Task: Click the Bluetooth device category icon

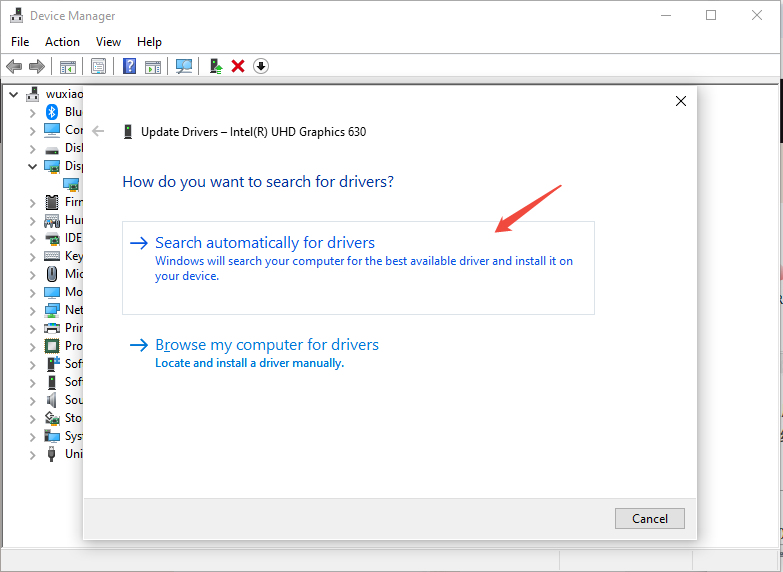Action: [52, 112]
